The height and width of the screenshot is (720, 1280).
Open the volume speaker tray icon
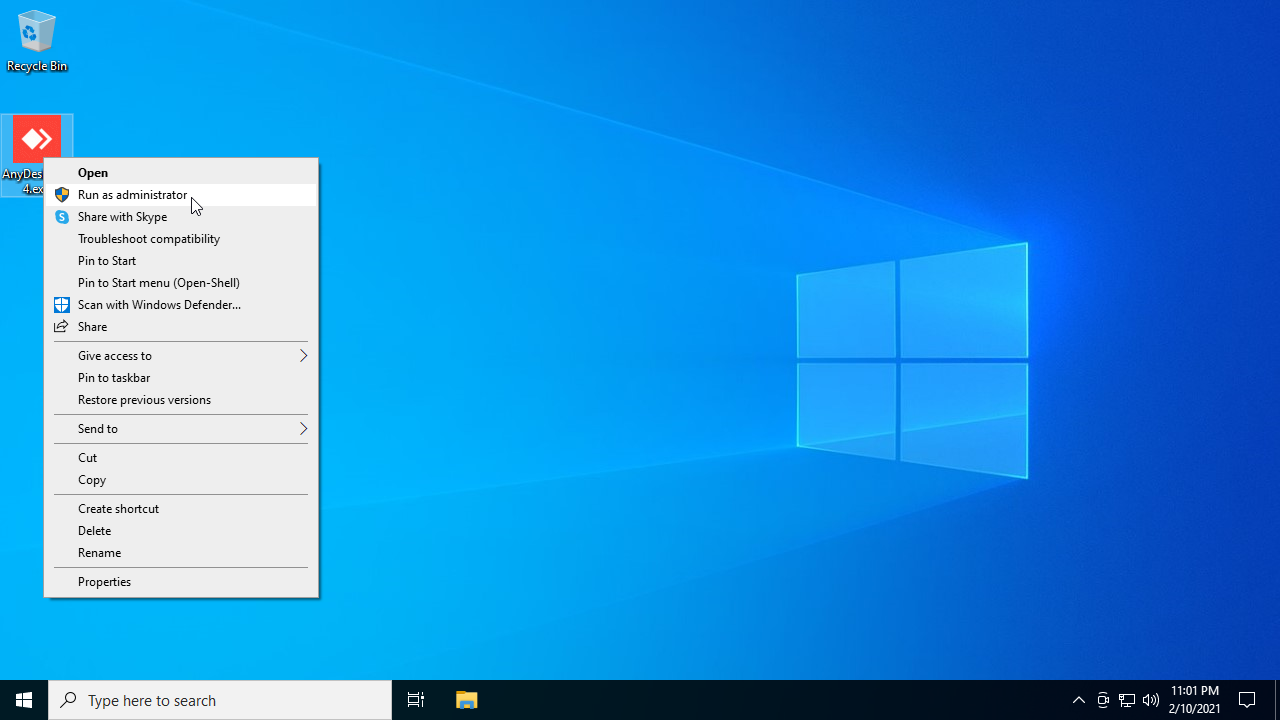[x=1151, y=700]
